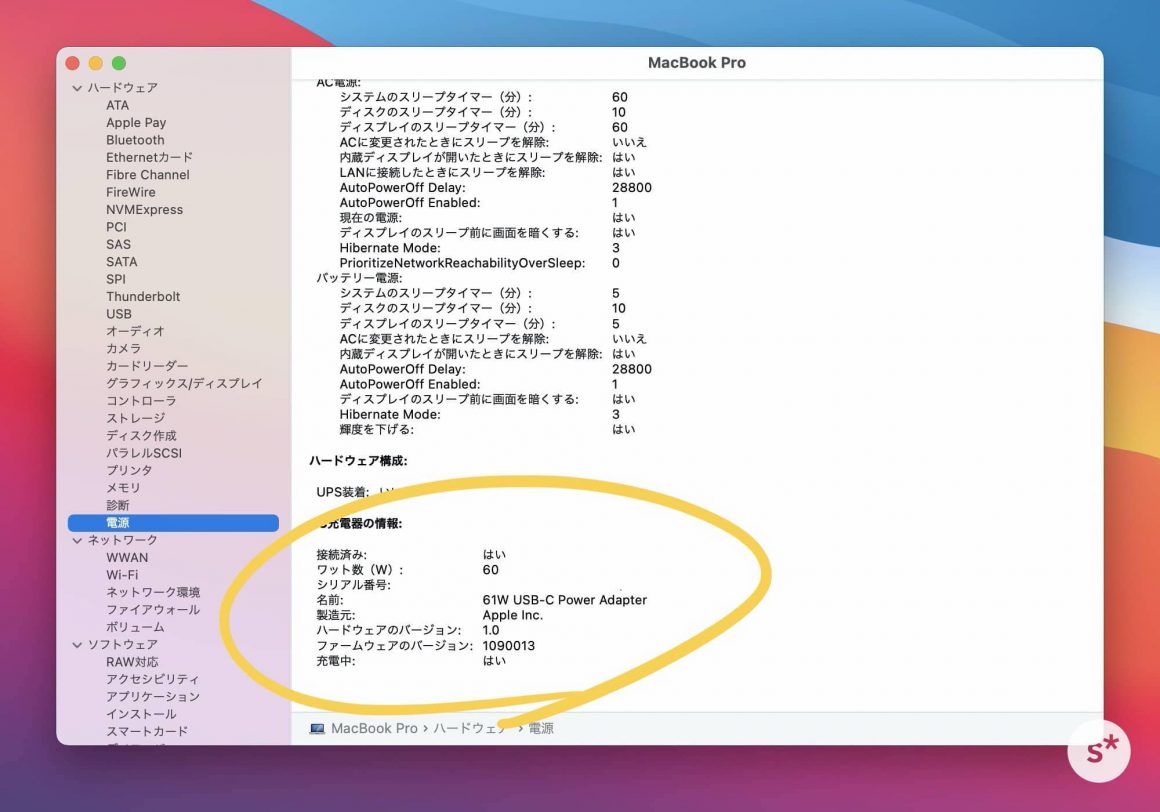Open the Thunderbolt hardware entry

point(143,297)
